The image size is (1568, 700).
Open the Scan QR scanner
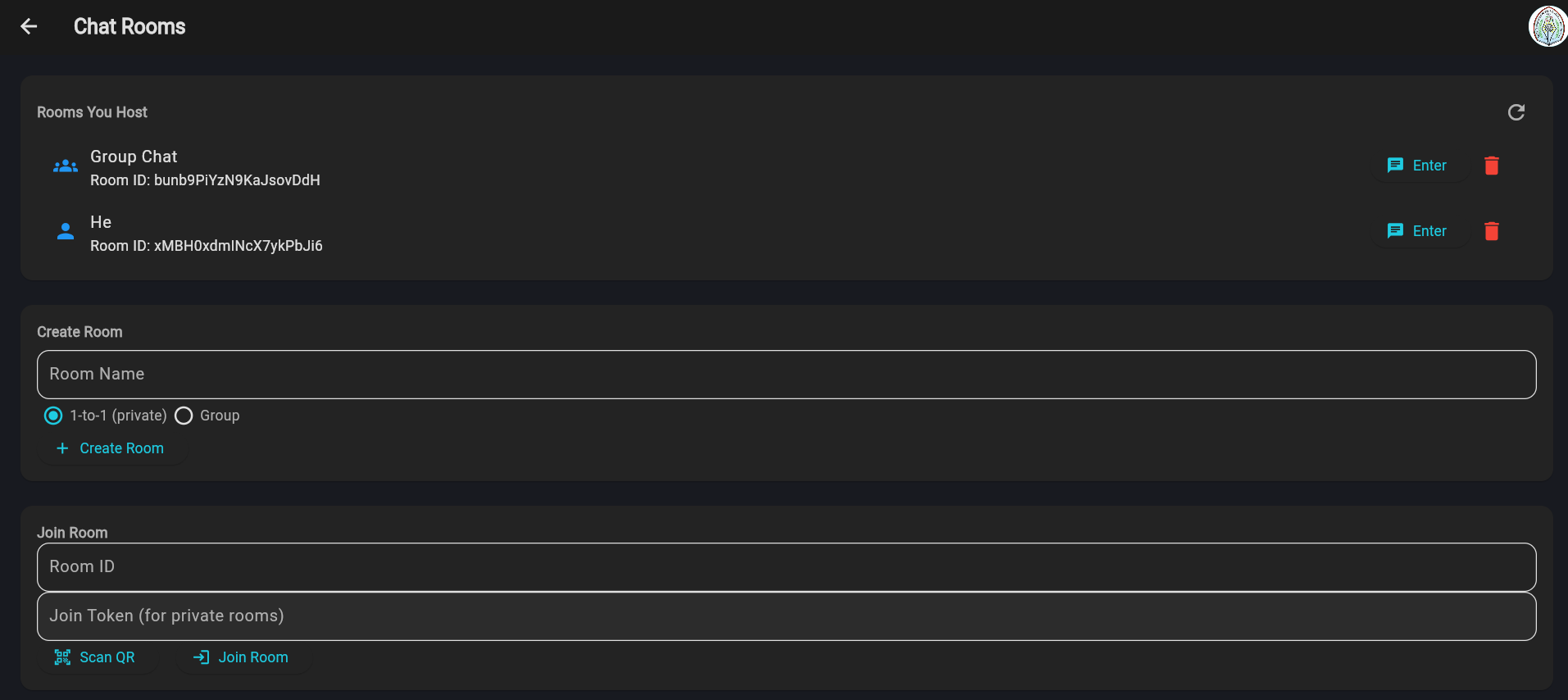coord(95,657)
